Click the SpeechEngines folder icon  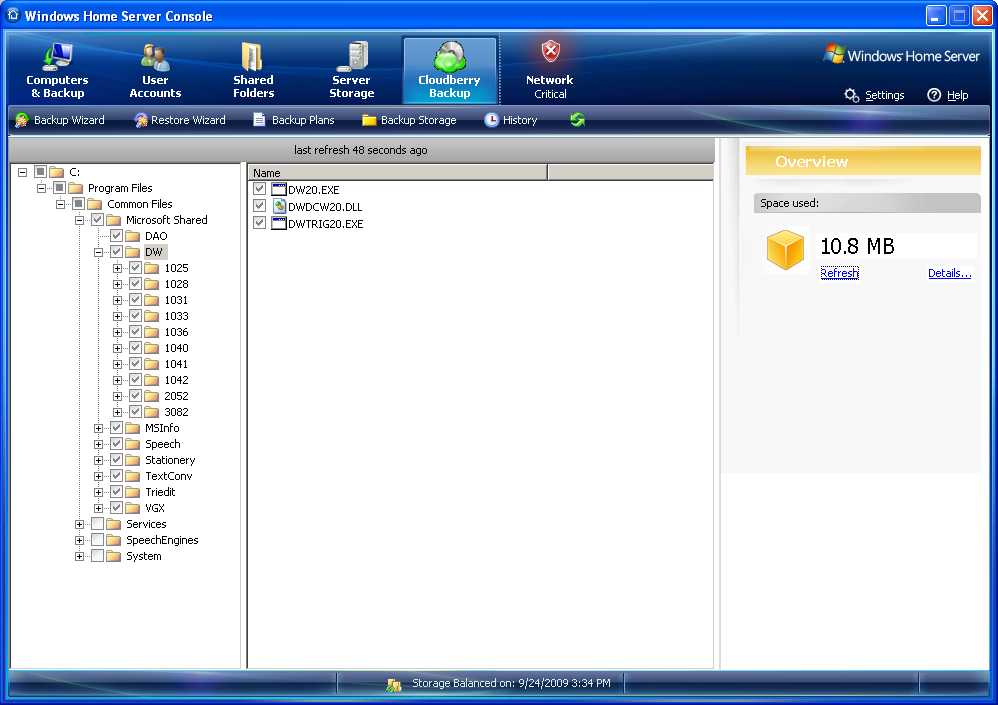coord(113,540)
